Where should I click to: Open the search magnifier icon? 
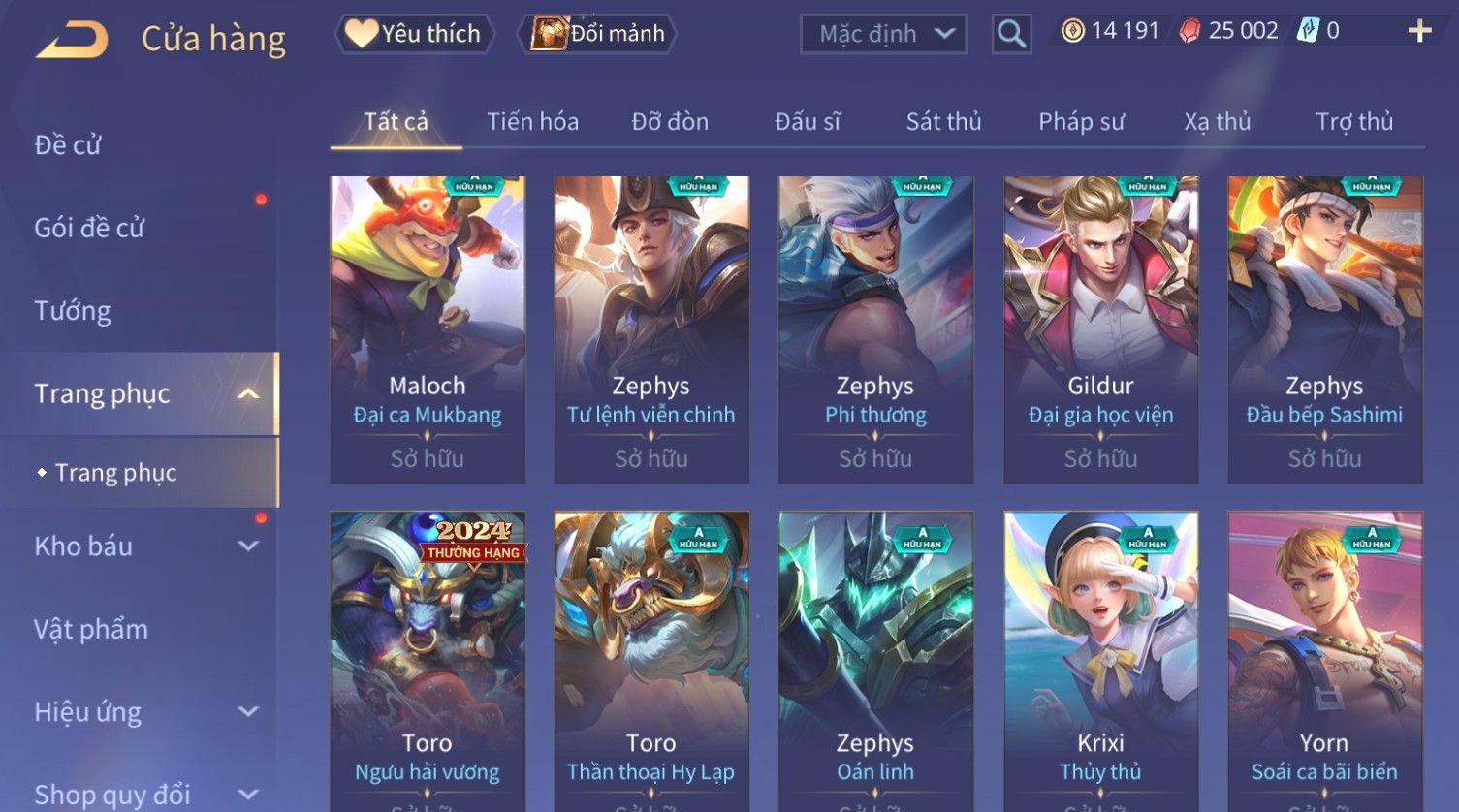pyautogui.click(x=1011, y=35)
